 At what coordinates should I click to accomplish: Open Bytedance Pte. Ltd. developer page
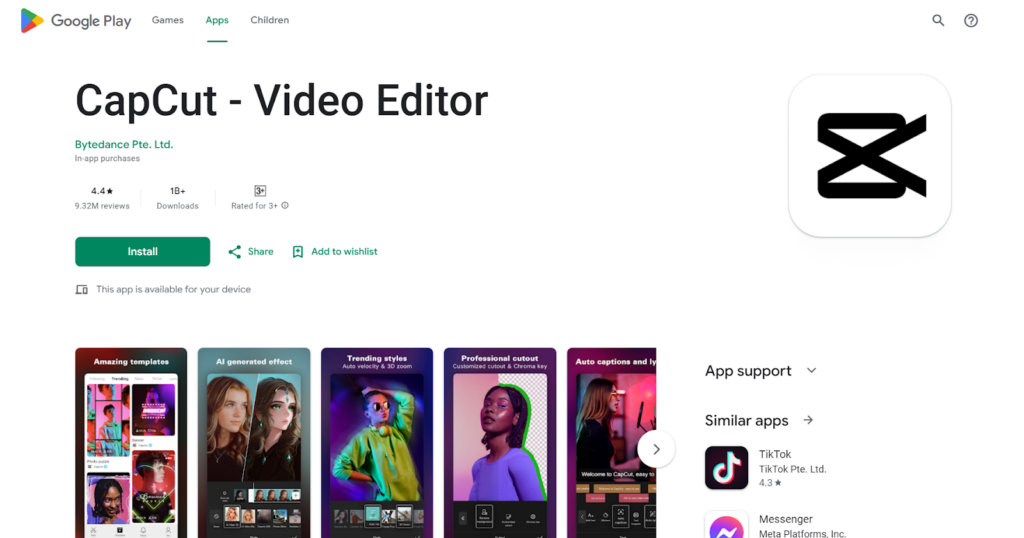pyautogui.click(x=124, y=144)
